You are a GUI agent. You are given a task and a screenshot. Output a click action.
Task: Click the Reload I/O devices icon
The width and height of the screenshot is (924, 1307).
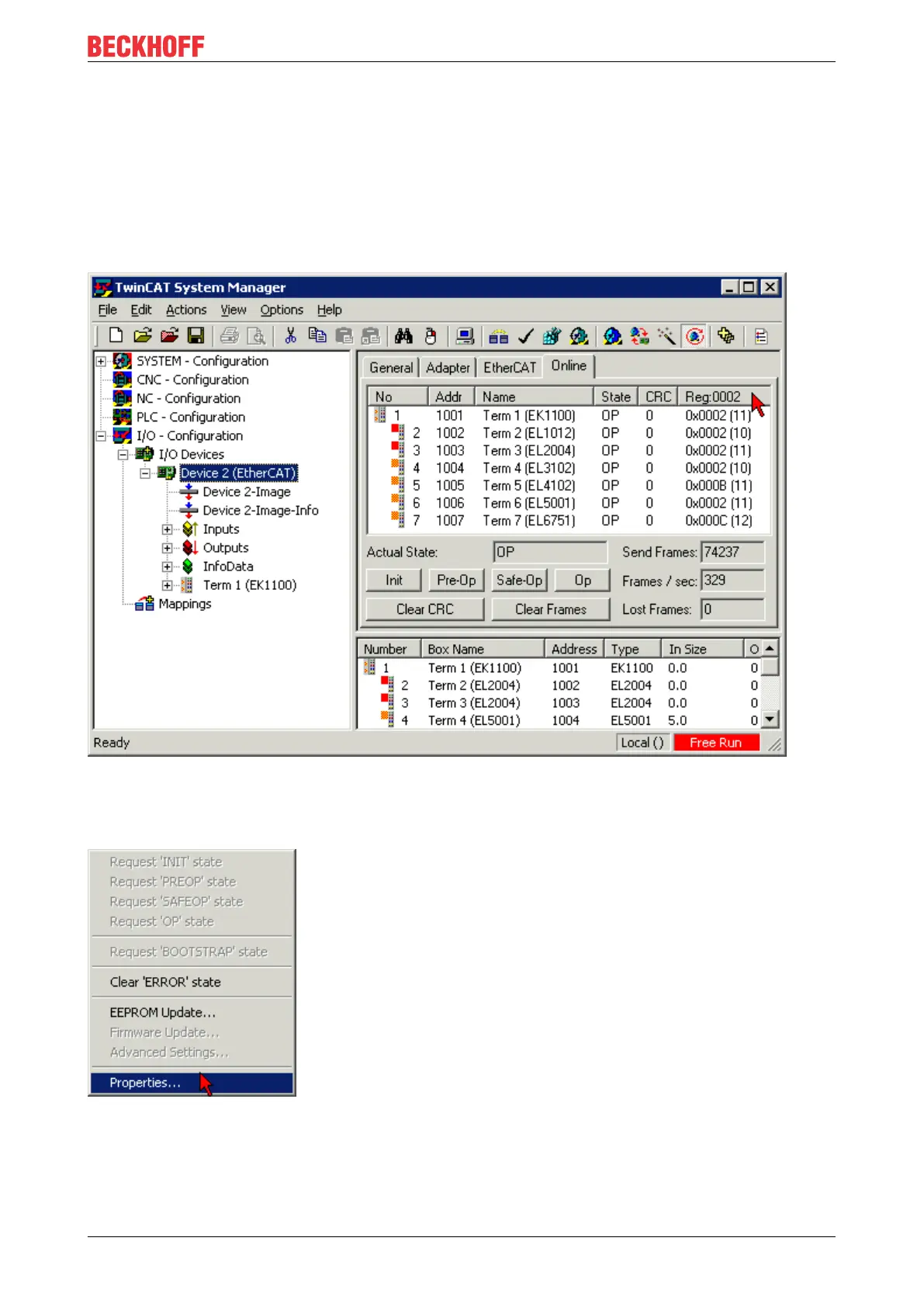[639, 336]
